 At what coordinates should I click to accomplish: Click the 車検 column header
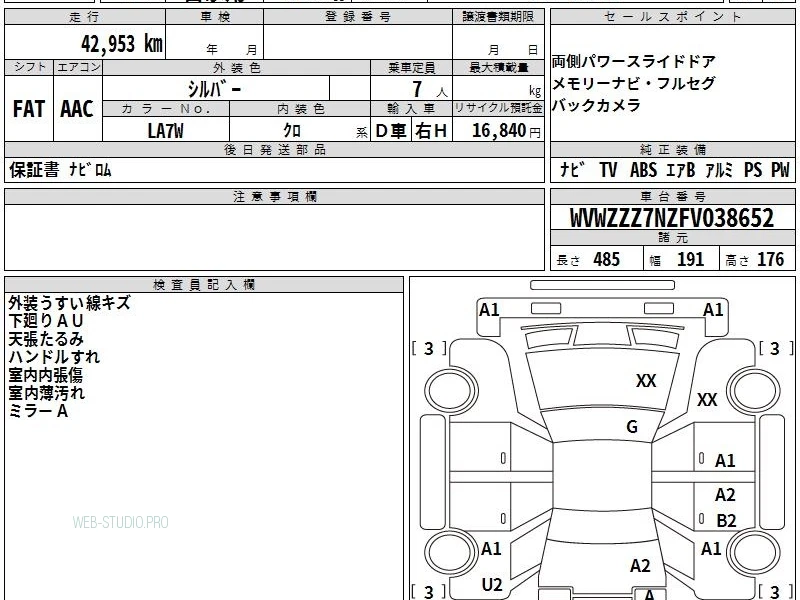tap(215, 17)
